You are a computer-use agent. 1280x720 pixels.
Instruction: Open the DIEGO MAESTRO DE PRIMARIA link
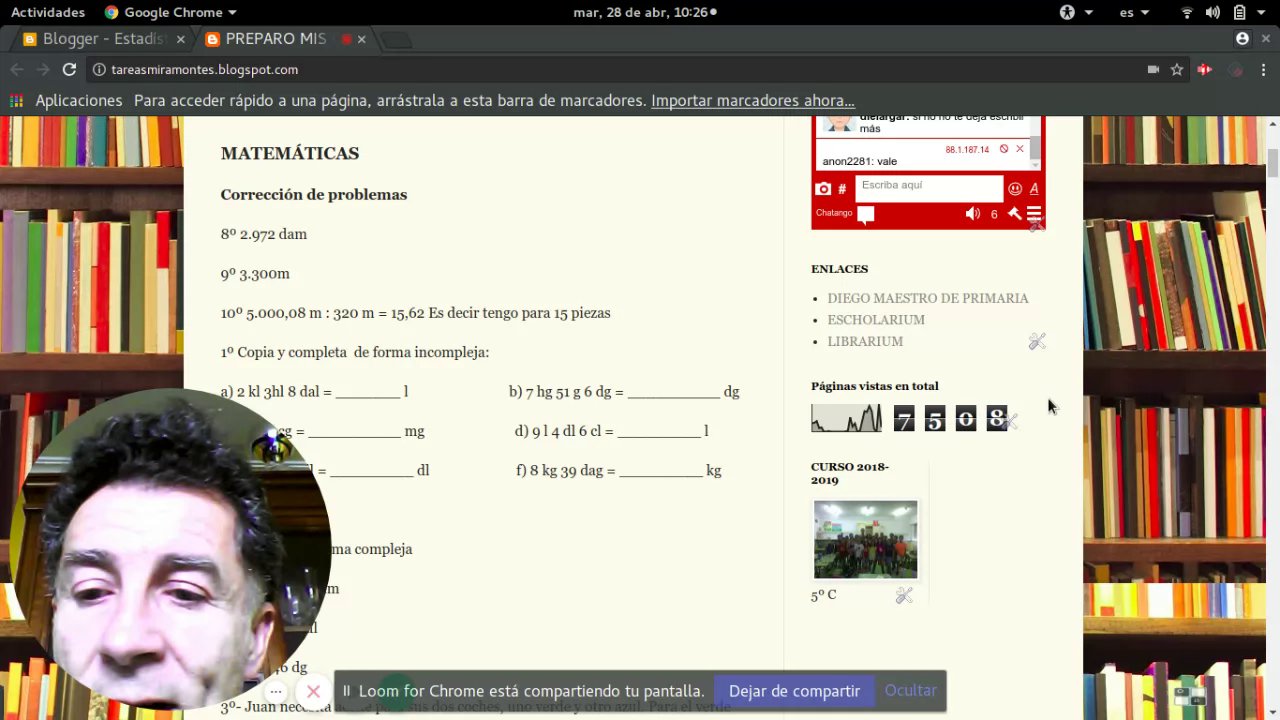click(x=928, y=298)
